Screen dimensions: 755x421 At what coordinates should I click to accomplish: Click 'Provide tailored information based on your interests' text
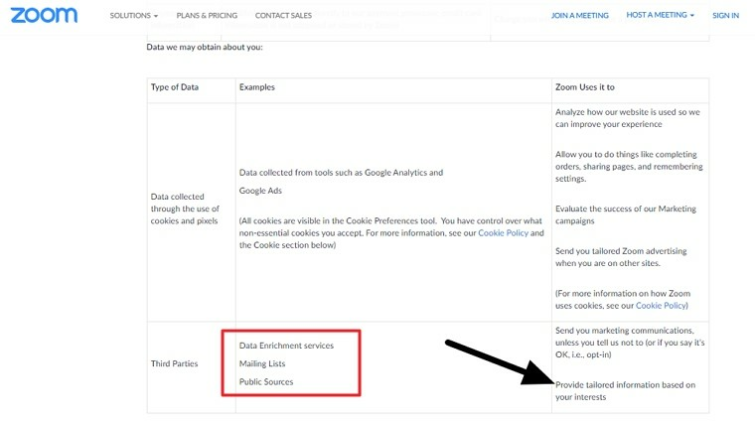[x=625, y=391]
